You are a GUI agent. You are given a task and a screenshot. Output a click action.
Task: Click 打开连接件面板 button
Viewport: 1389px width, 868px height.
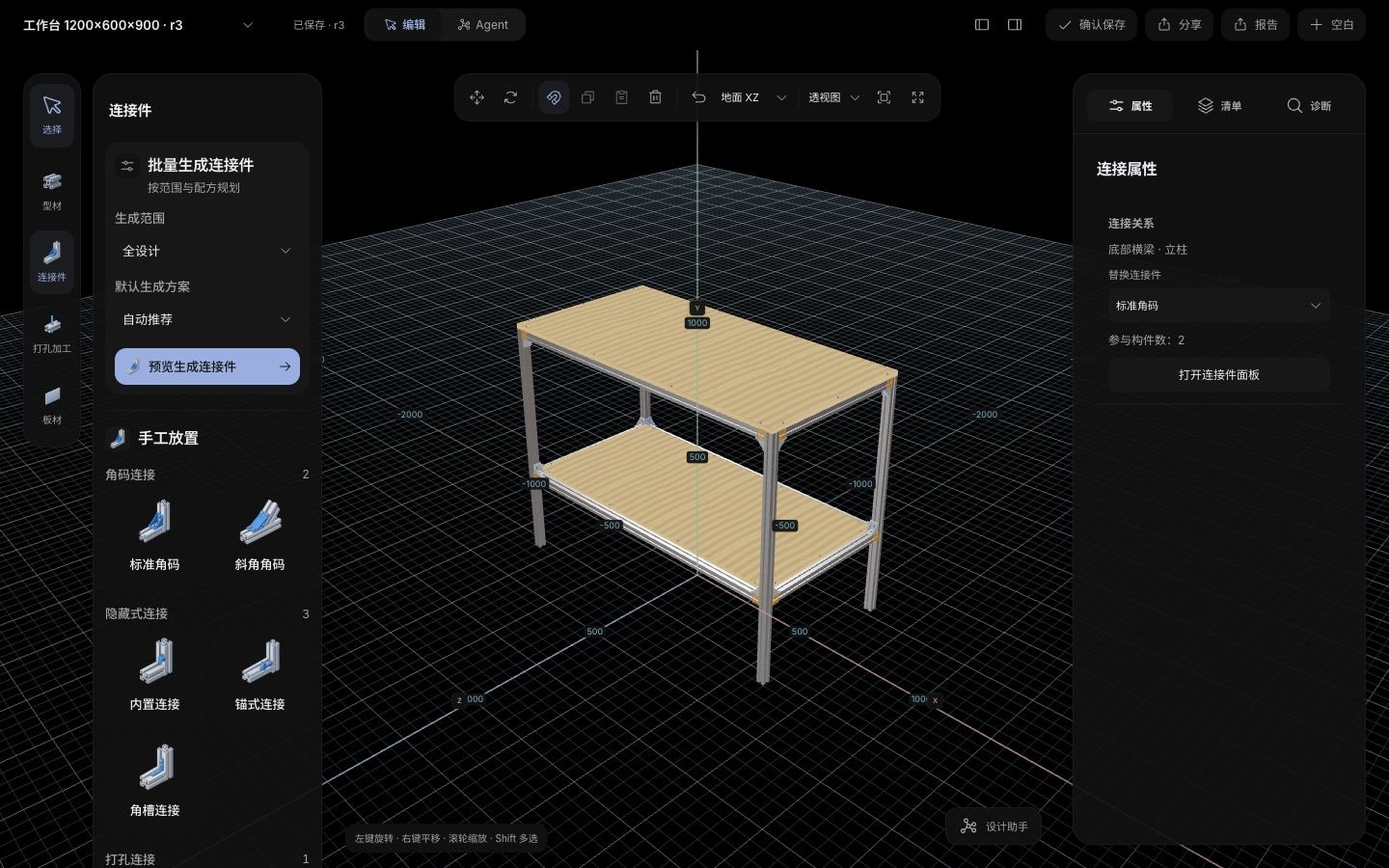1219,375
